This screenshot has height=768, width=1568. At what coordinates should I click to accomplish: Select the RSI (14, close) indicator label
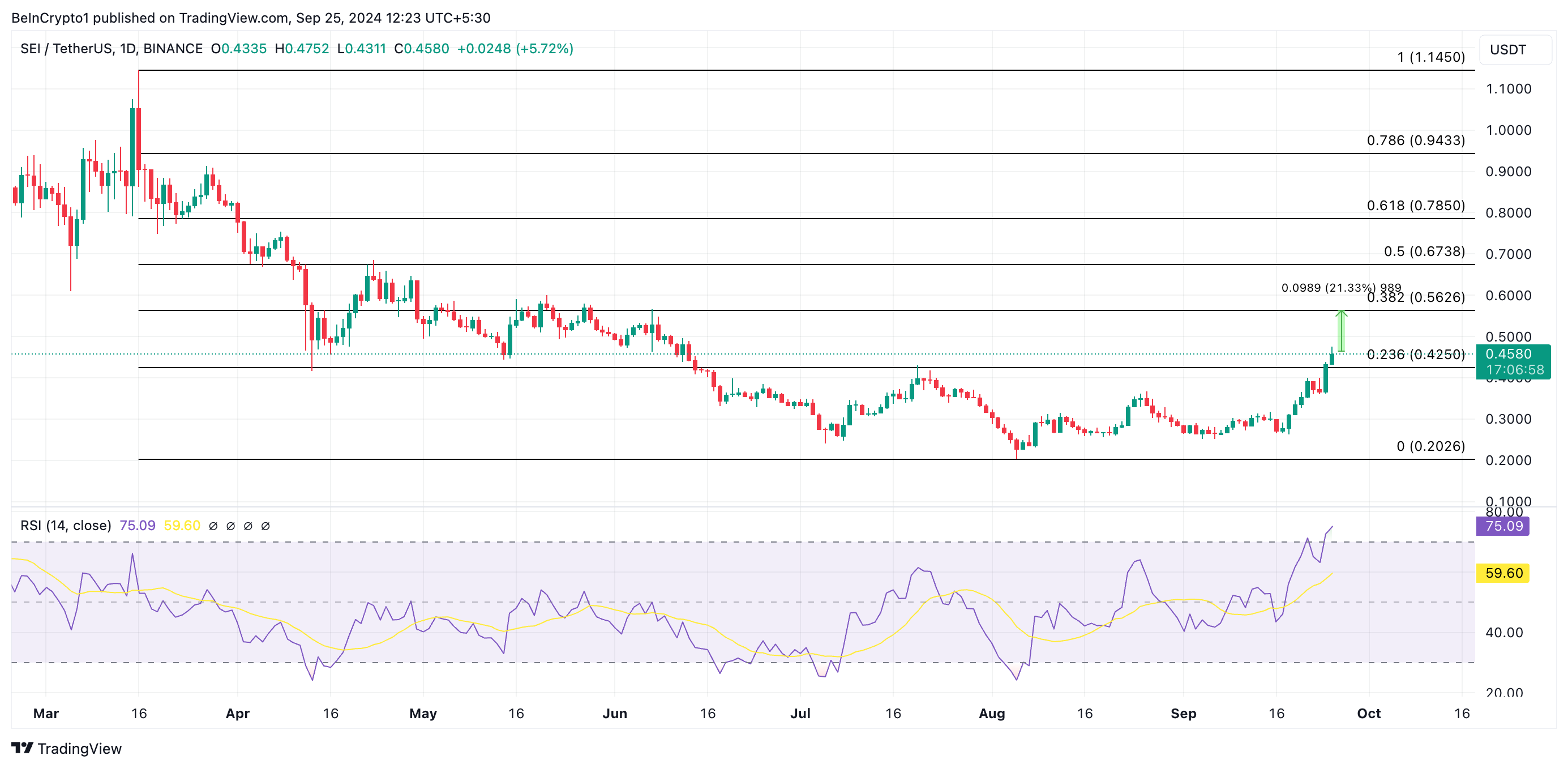pyautogui.click(x=66, y=526)
